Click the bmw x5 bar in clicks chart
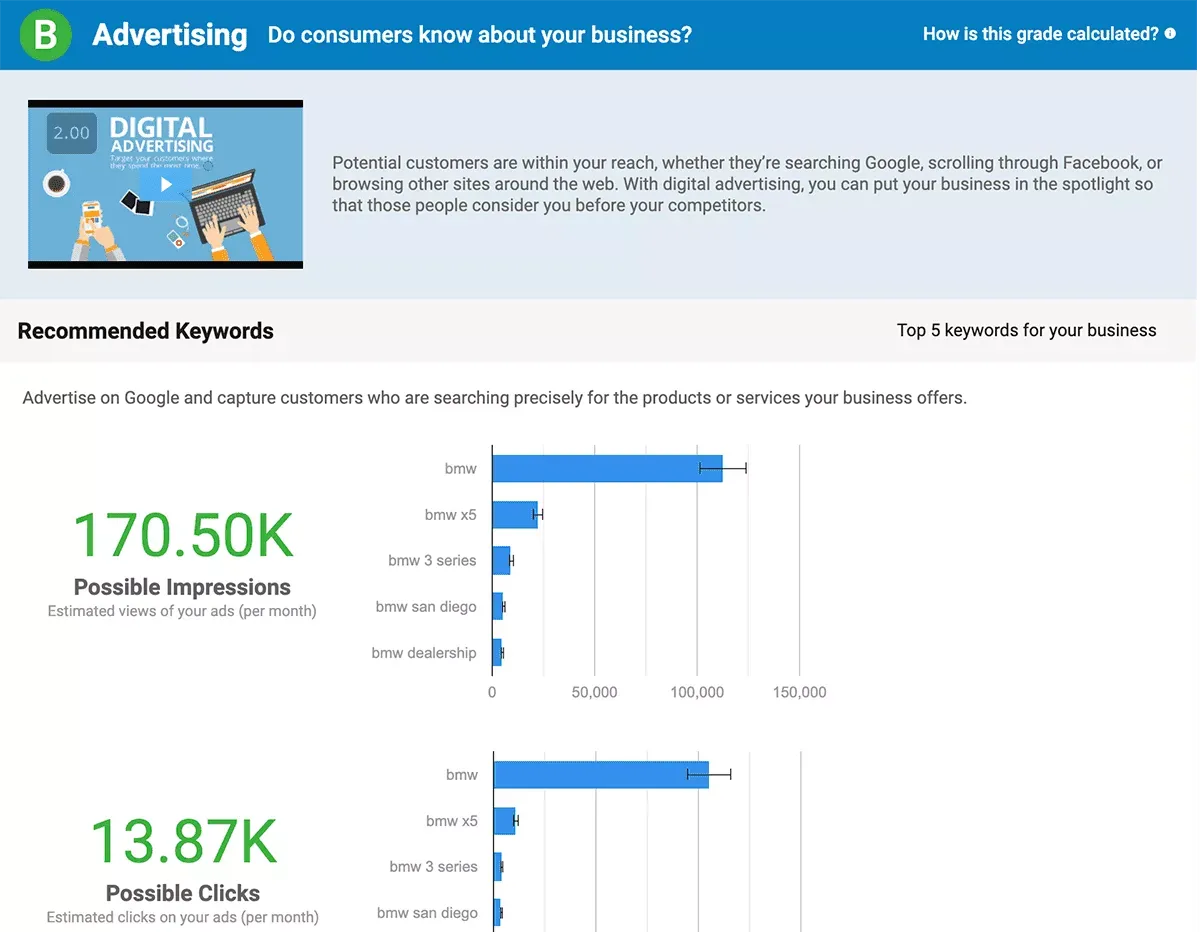Image resolution: width=1200 pixels, height=932 pixels. point(505,821)
